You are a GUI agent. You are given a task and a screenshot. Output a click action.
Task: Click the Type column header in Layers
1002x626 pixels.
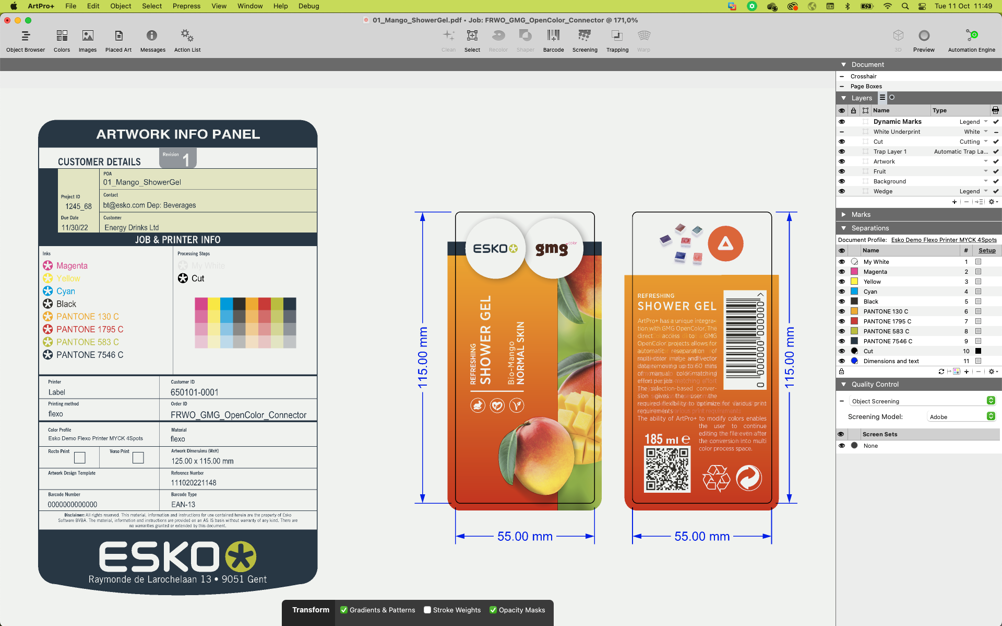[x=939, y=111]
